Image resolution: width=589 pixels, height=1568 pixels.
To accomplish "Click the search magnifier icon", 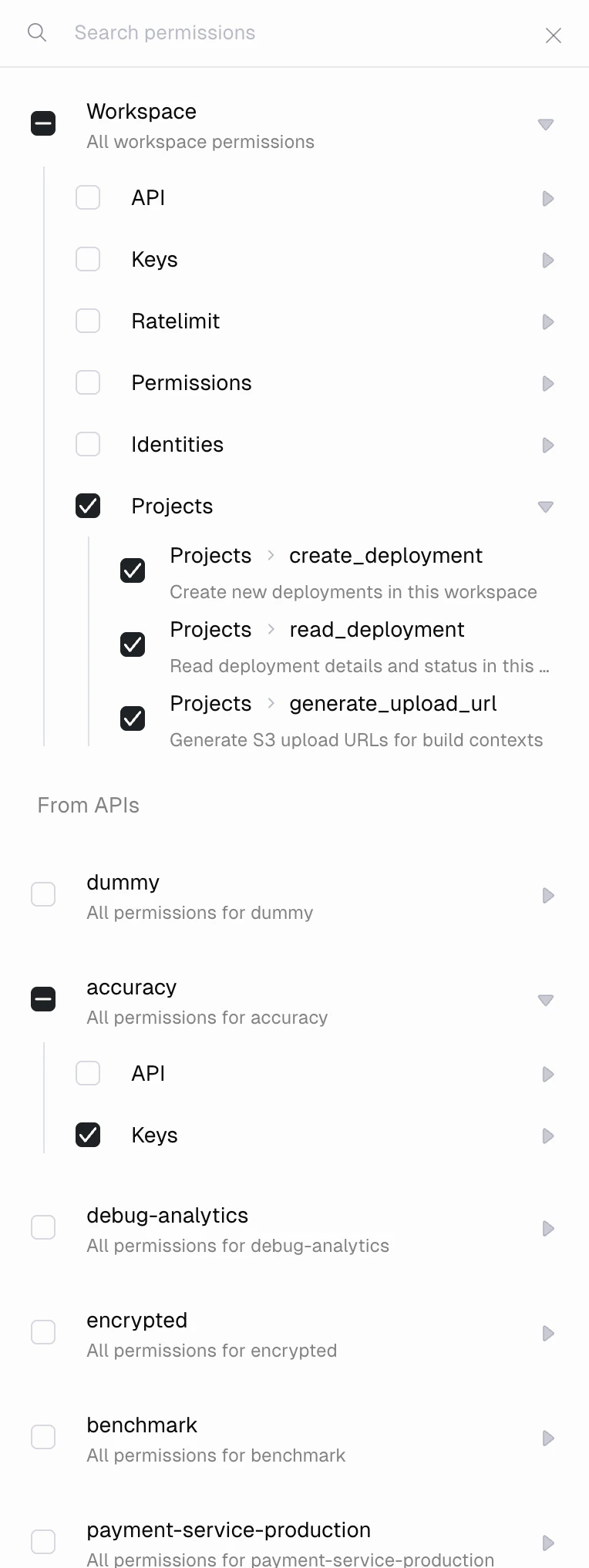I will point(36,32).
